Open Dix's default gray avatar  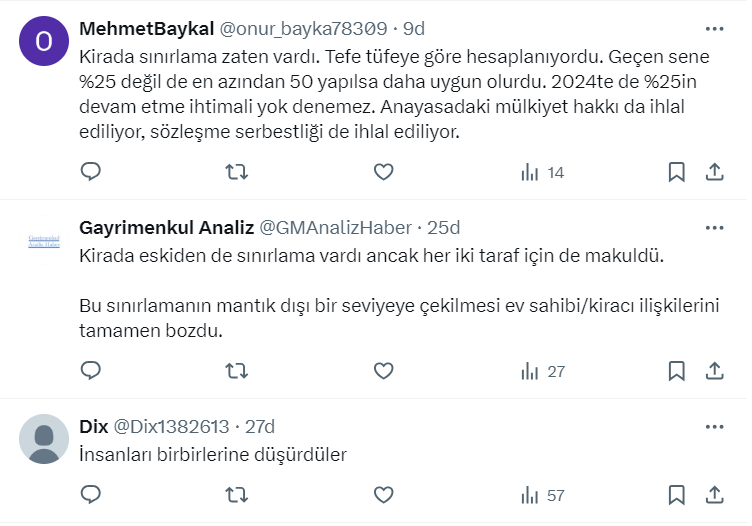44,438
